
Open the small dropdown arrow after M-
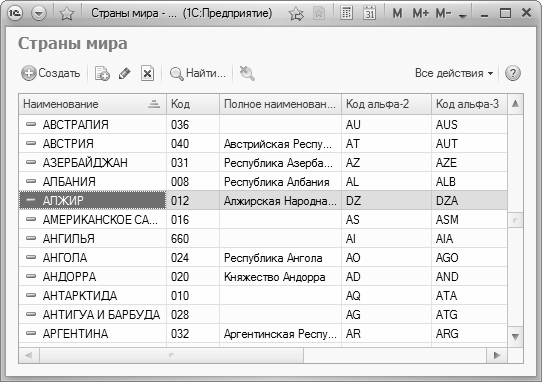click(x=462, y=16)
